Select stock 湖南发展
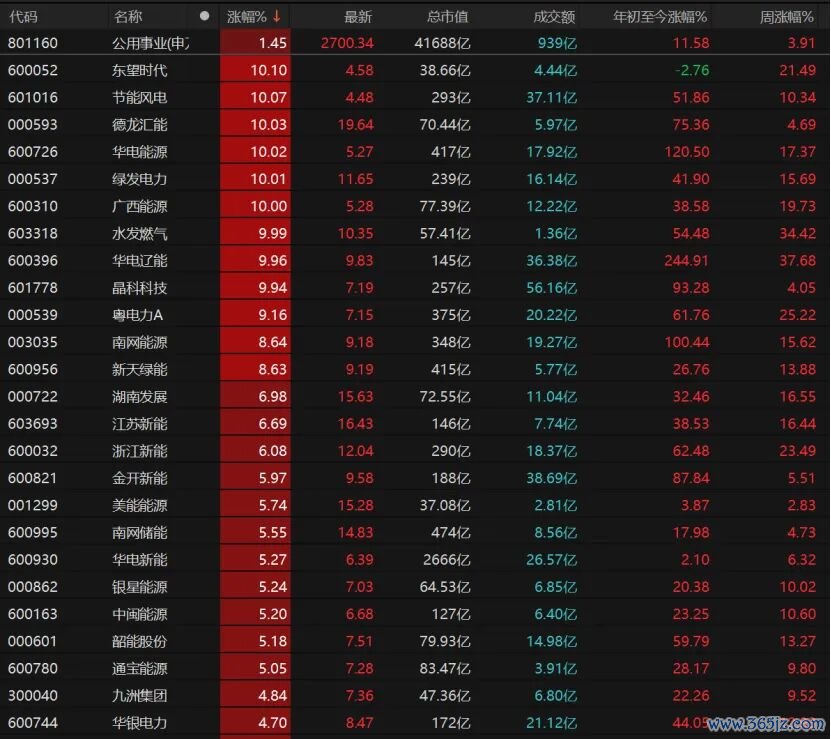The image size is (831, 739). coord(139,397)
